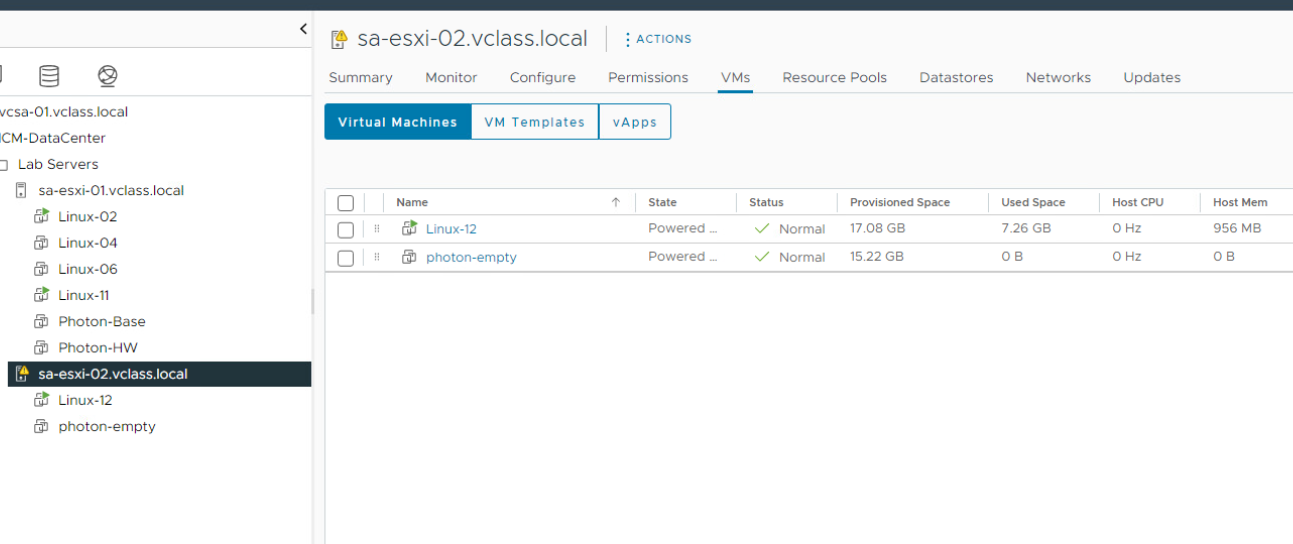This screenshot has height=544, width=1293.
Task: Click the VM icon beside photon-empty in tree
Action: [41, 426]
